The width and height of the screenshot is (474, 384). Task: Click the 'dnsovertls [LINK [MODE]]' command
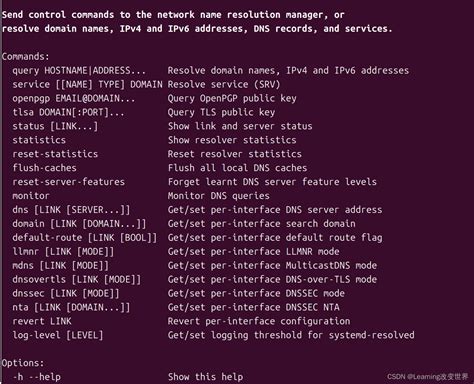click(76, 280)
